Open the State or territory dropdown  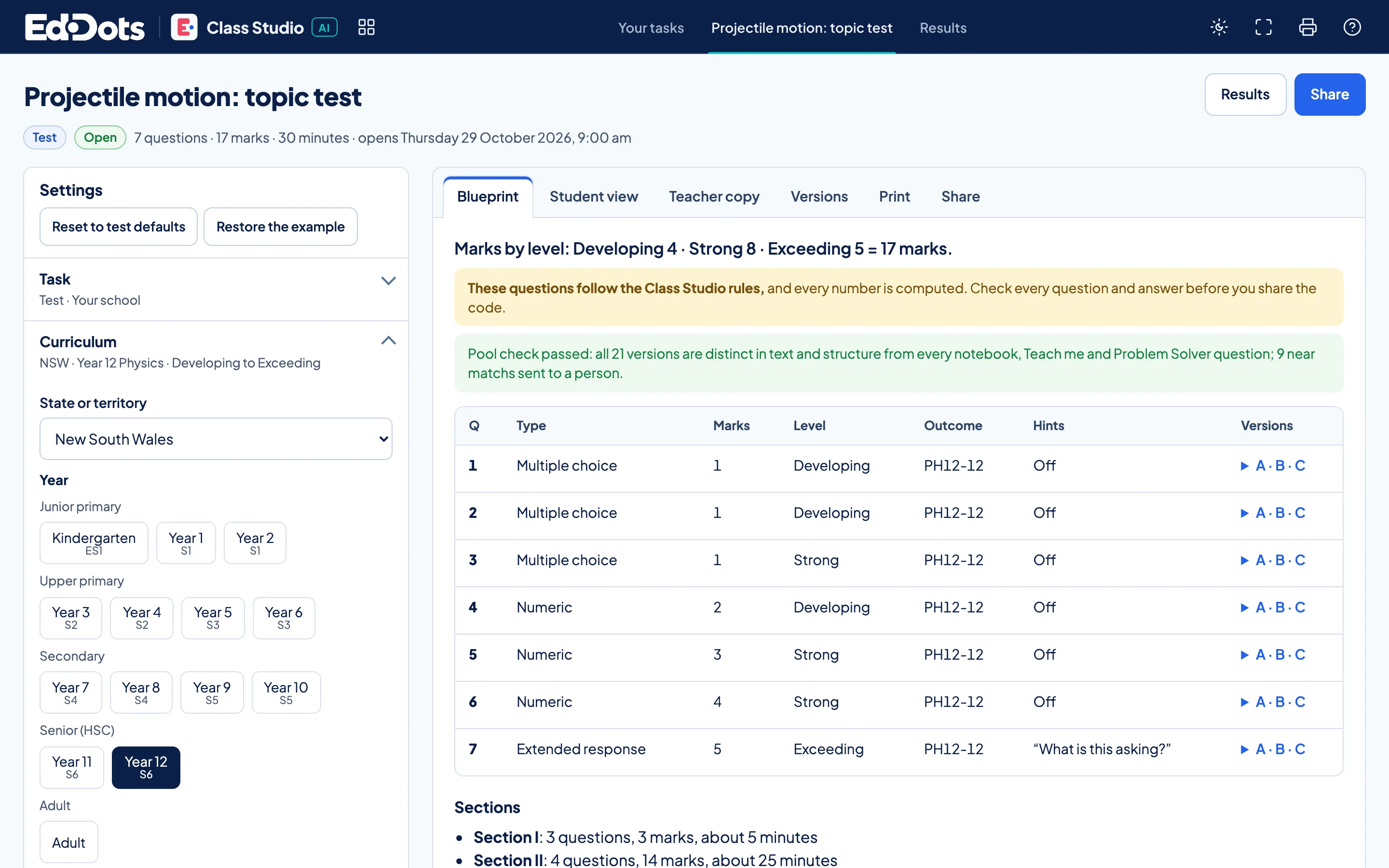pyautogui.click(x=216, y=439)
